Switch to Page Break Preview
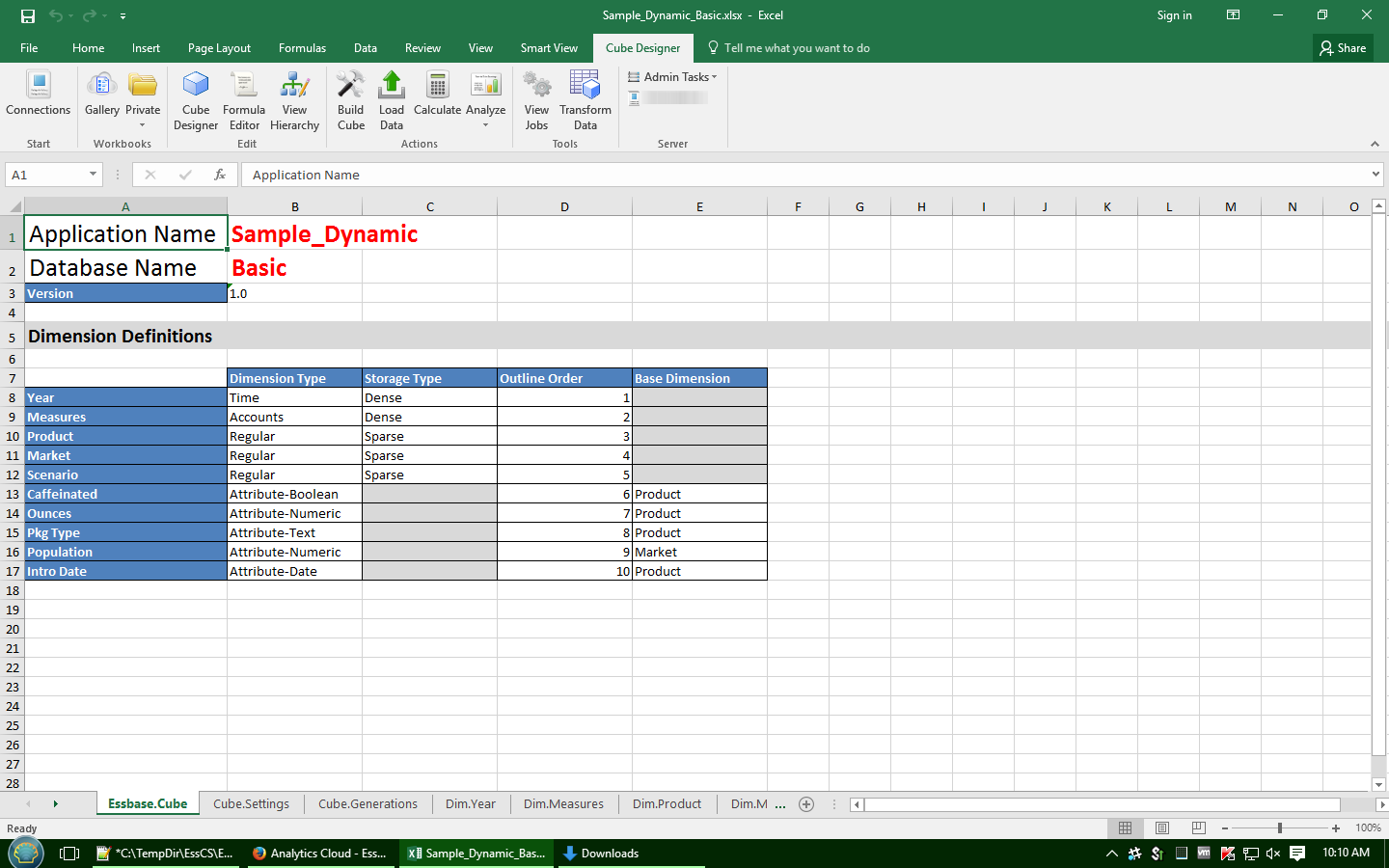1389x868 pixels. [x=1199, y=828]
